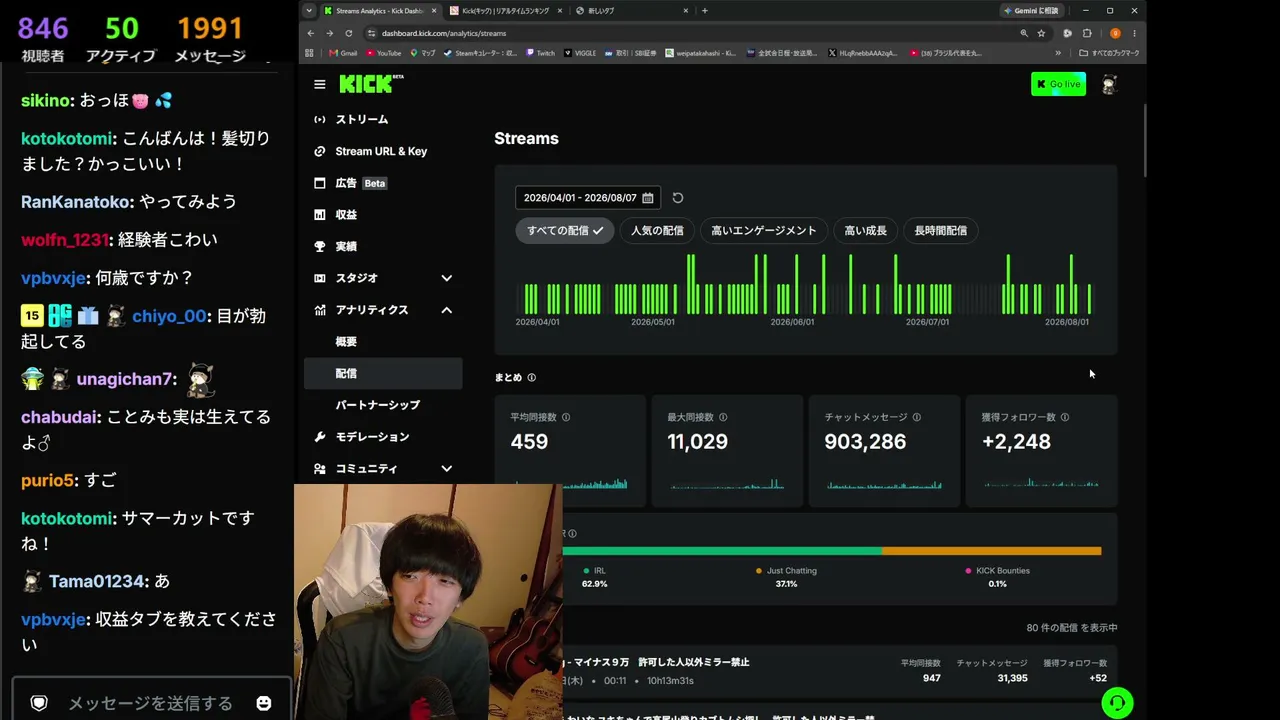Select the すべての配信 filter chip
This screenshot has height=720, width=1280.
(565, 231)
